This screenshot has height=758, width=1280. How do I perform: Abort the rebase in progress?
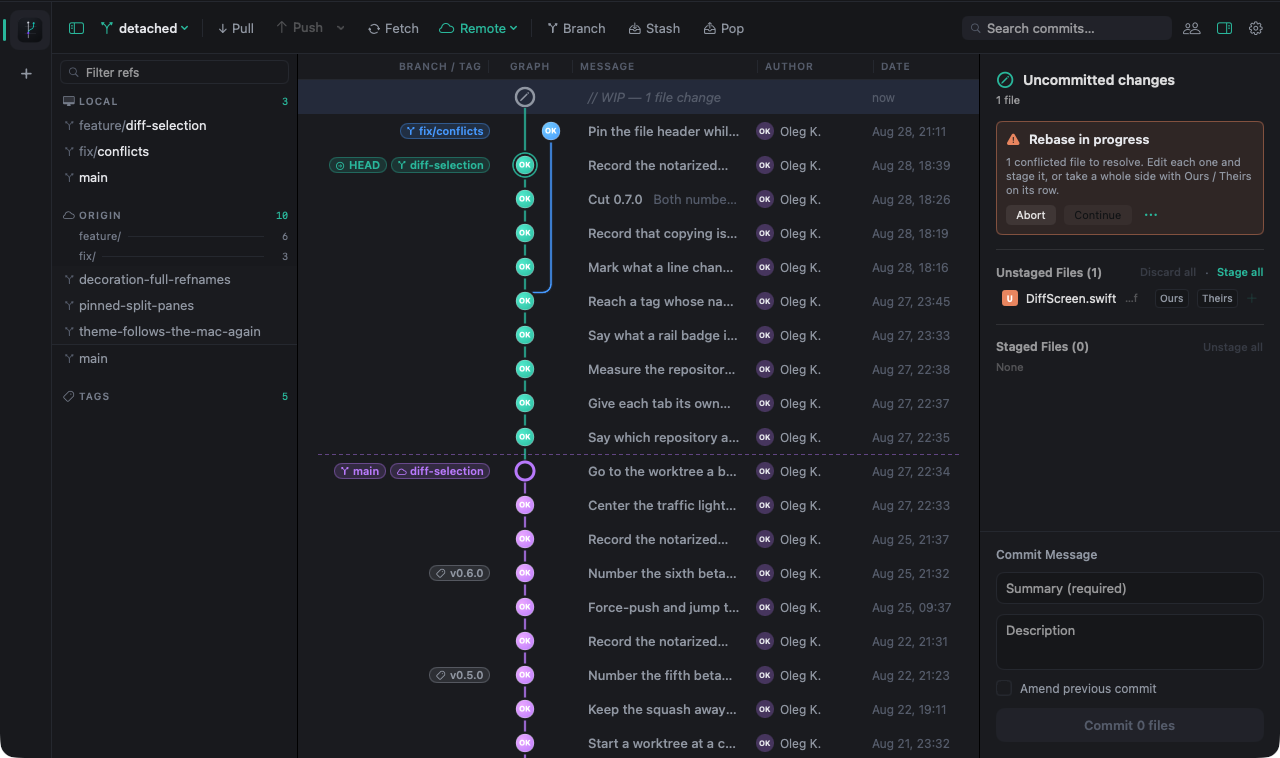click(x=1031, y=215)
